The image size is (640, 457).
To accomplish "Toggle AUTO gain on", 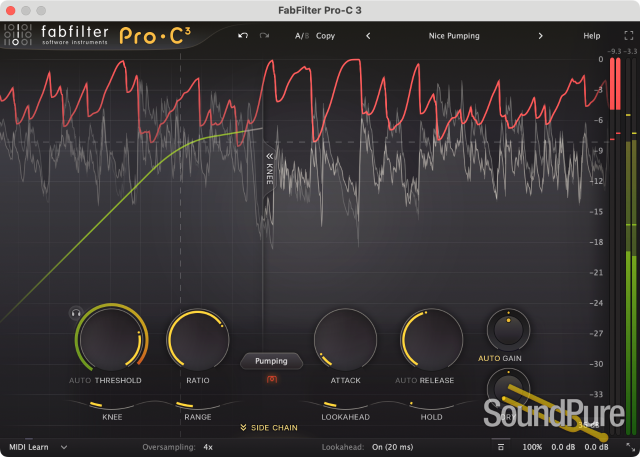I will [489, 358].
